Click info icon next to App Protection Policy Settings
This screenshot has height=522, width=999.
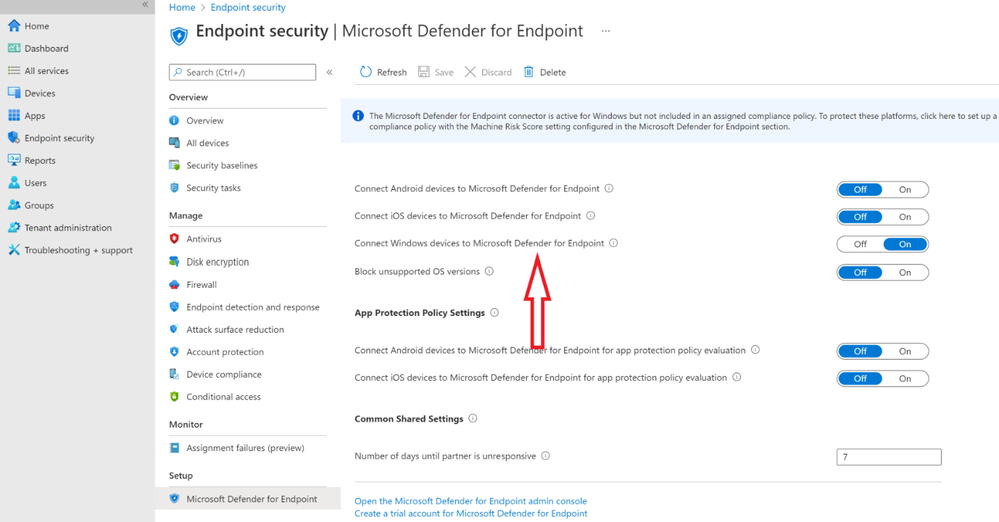pos(494,313)
